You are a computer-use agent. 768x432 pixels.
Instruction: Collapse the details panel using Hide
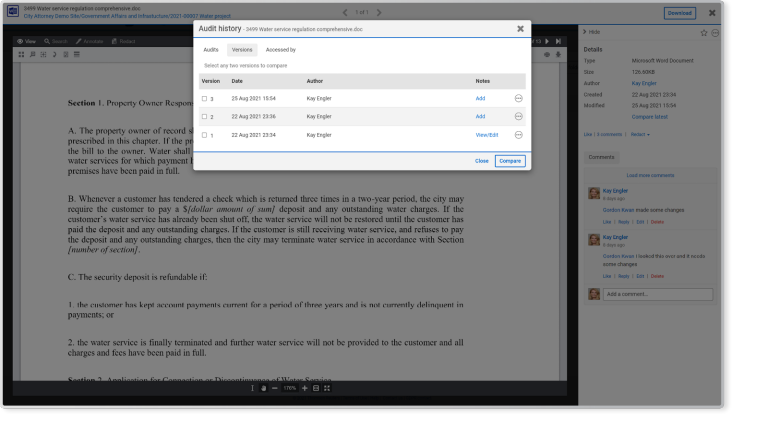click(592, 33)
